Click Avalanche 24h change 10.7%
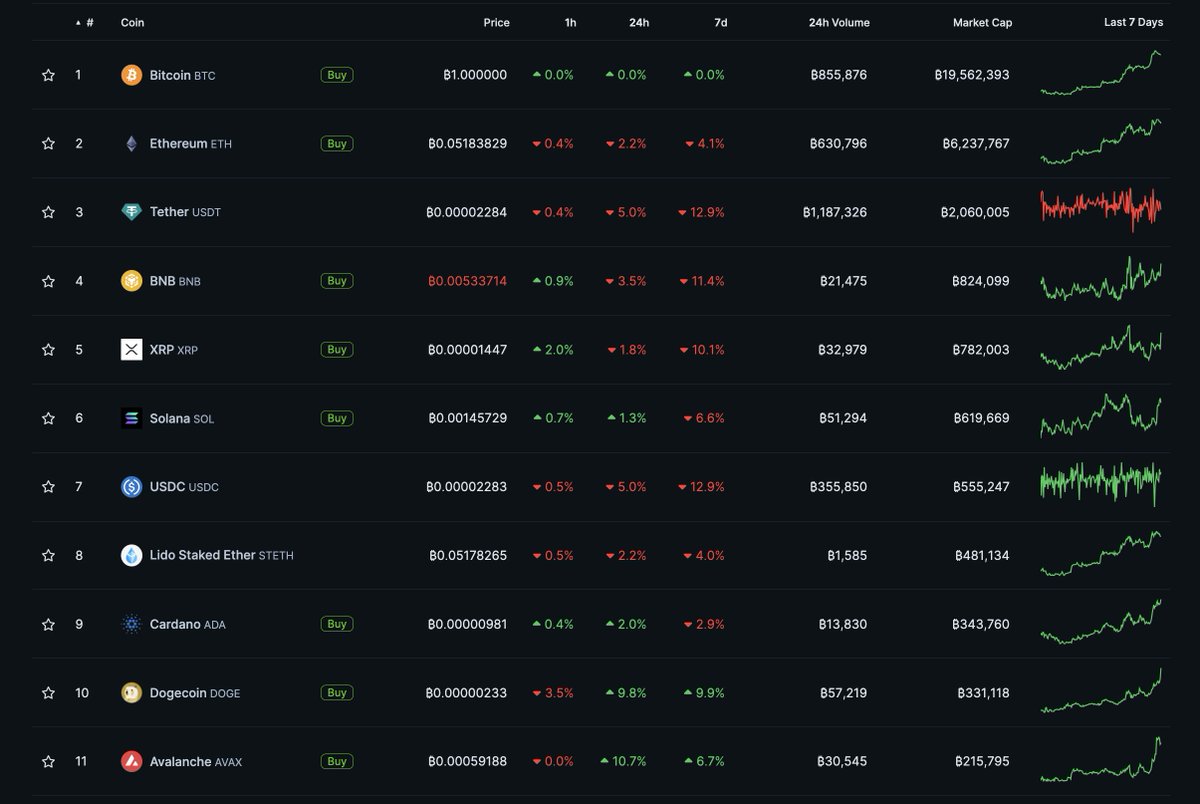The image size is (1200, 804). click(x=624, y=762)
